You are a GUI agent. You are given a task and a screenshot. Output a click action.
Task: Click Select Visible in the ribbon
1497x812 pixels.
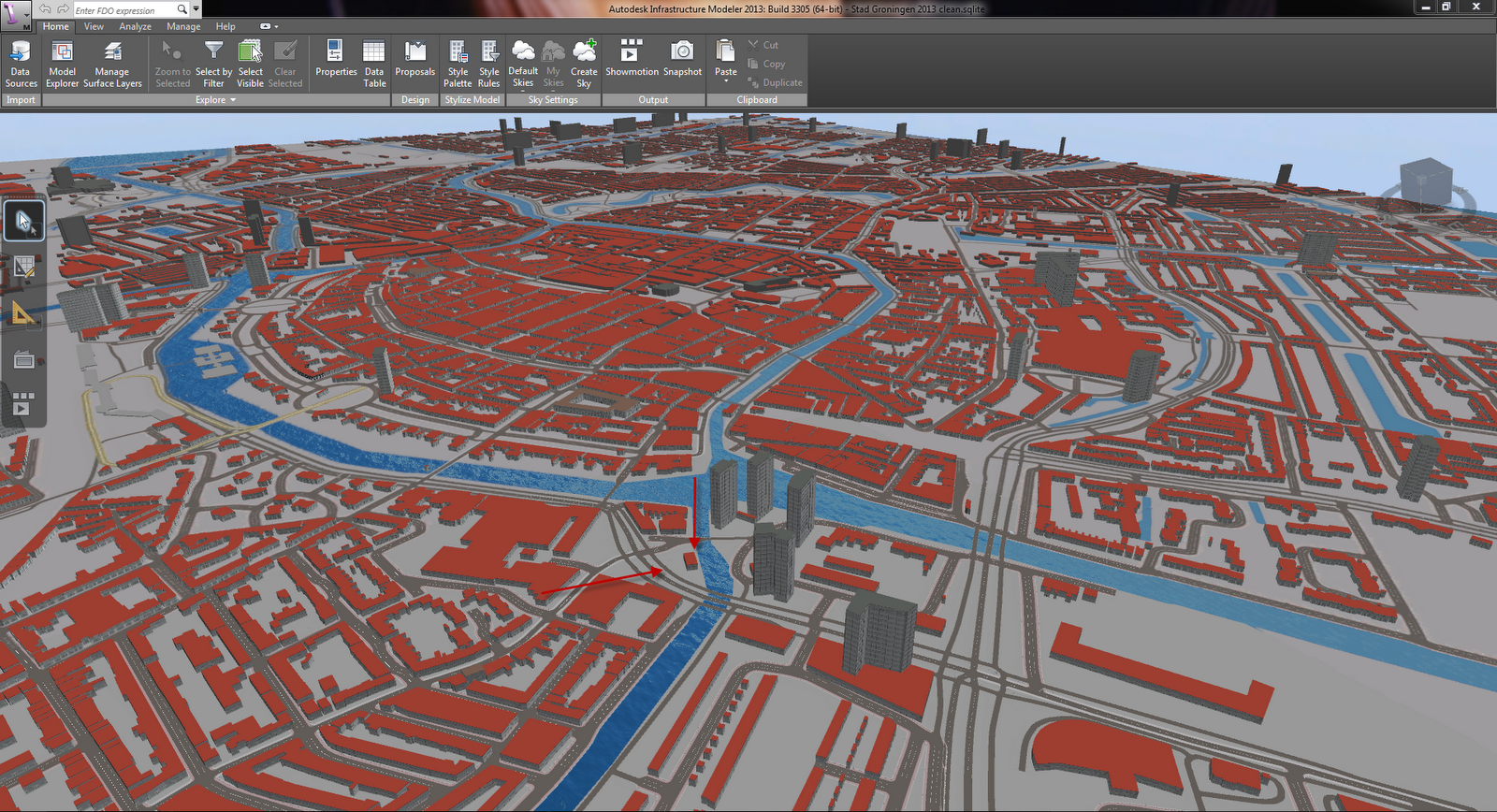click(251, 64)
